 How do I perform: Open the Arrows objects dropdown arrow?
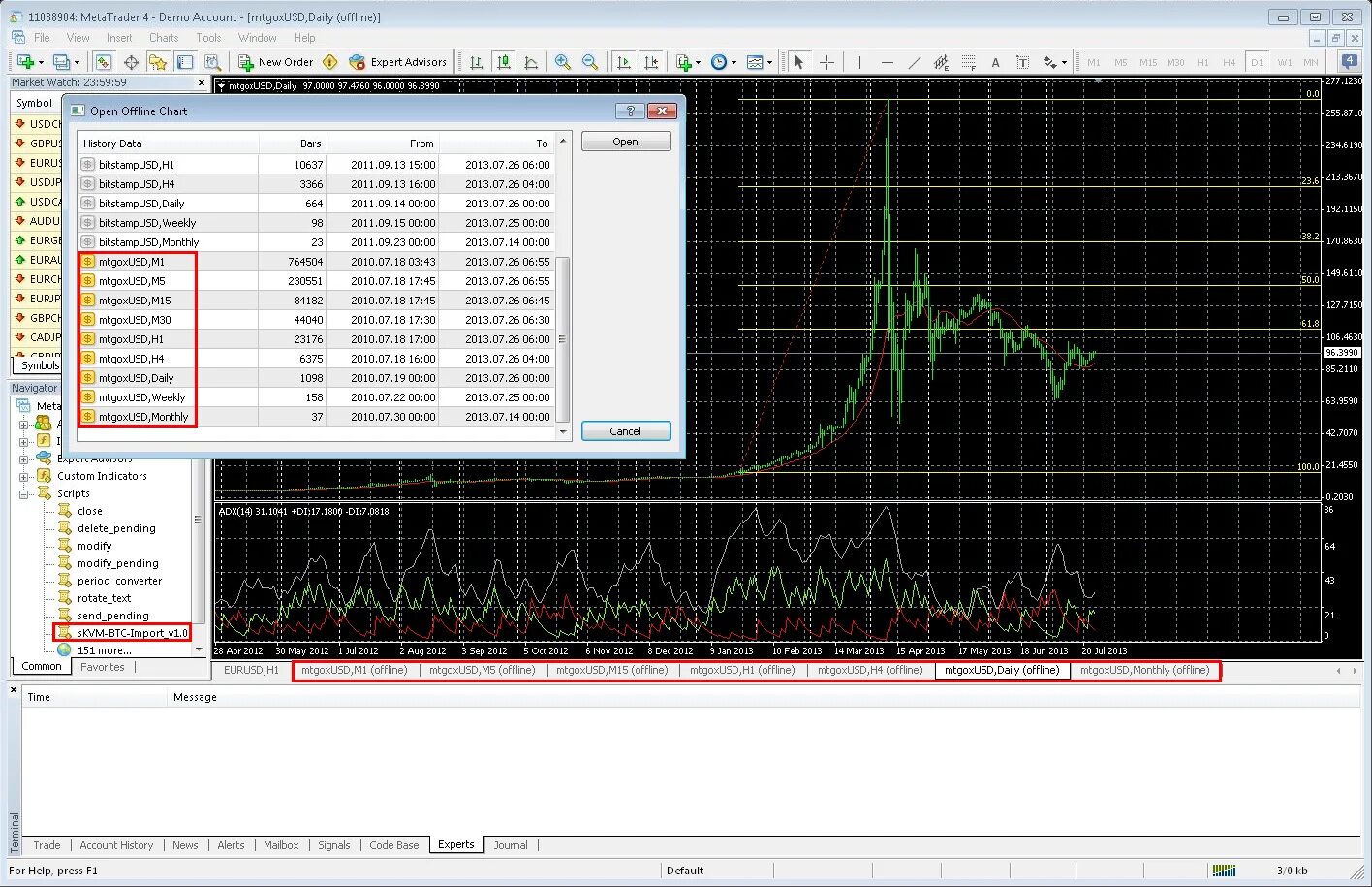coord(1064,62)
